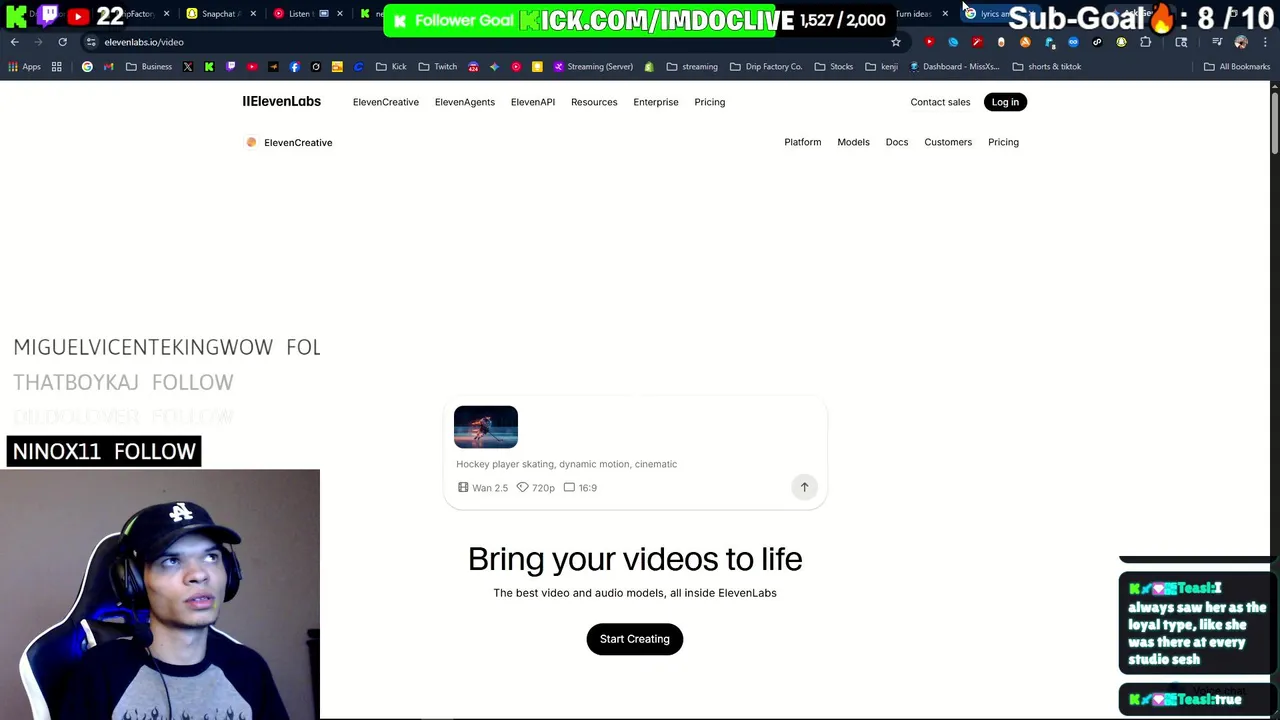
Task: Open the Google bookmark icon
Action: pyautogui.click(x=87, y=67)
